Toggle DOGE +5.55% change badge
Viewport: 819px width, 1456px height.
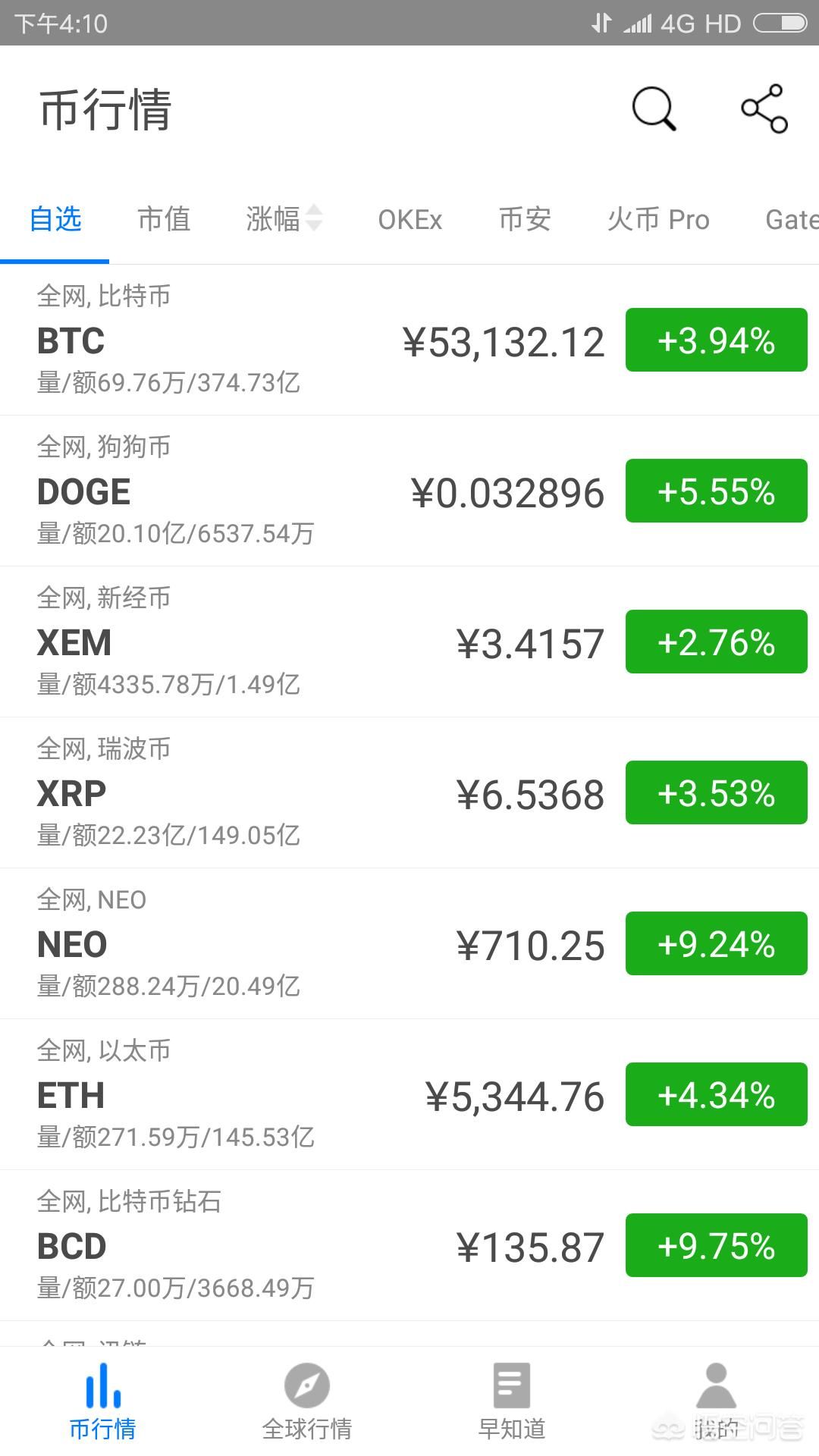[x=717, y=491]
